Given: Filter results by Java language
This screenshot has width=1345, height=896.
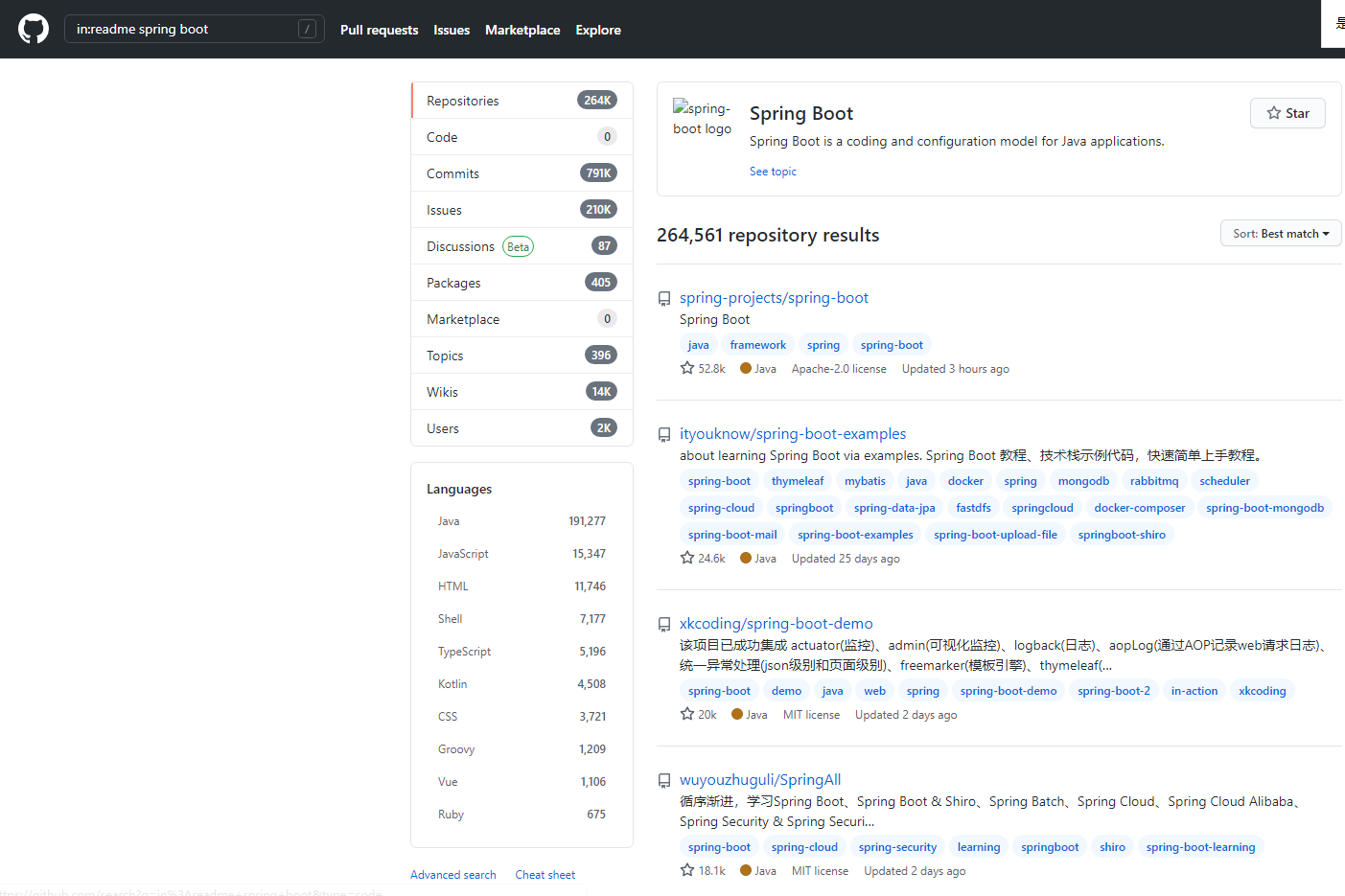Looking at the screenshot, I should [522, 521].
